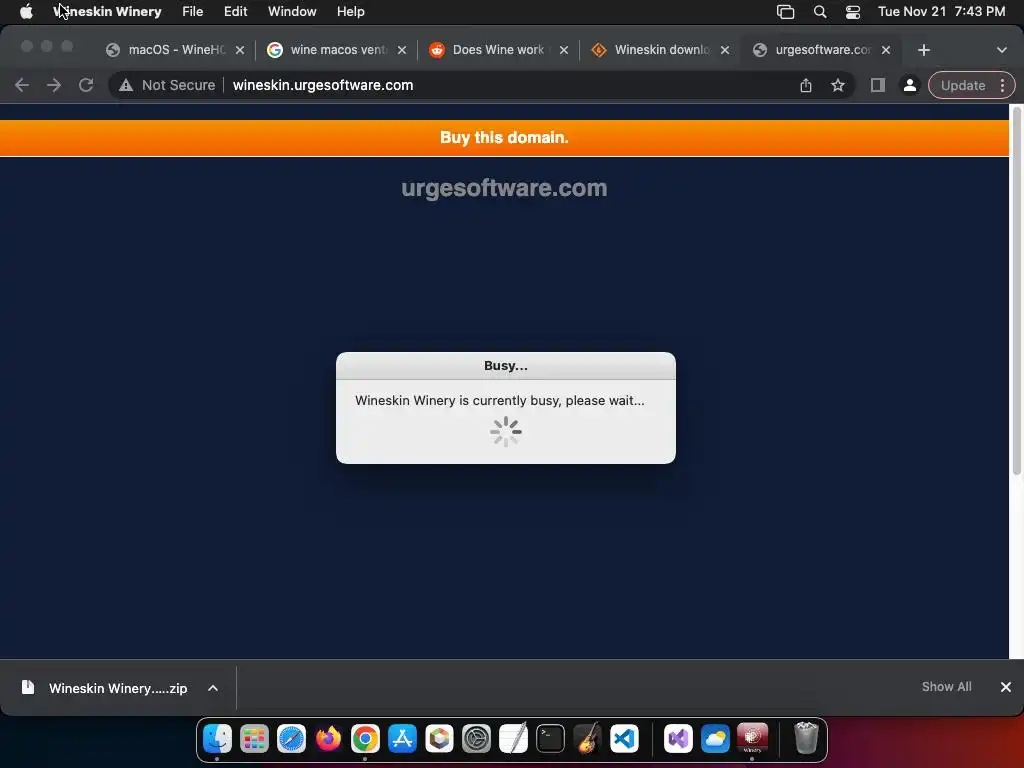Select the urgesoftware.com tab
Image resolution: width=1024 pixels, height=768 pixels.
(822, 50)
